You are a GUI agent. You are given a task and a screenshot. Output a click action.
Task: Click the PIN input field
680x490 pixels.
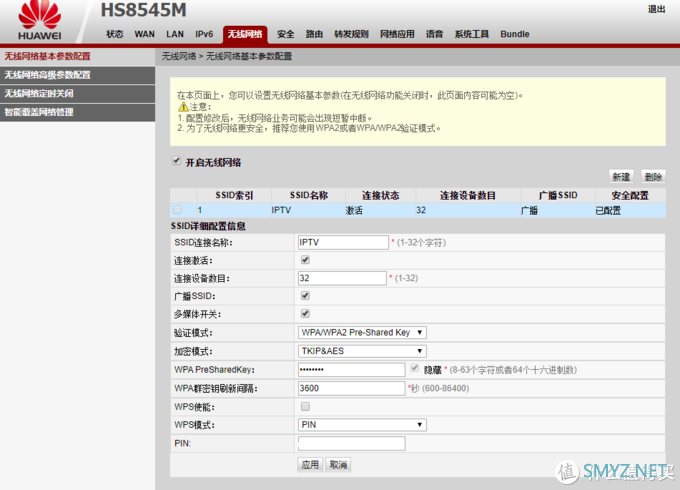352,443
